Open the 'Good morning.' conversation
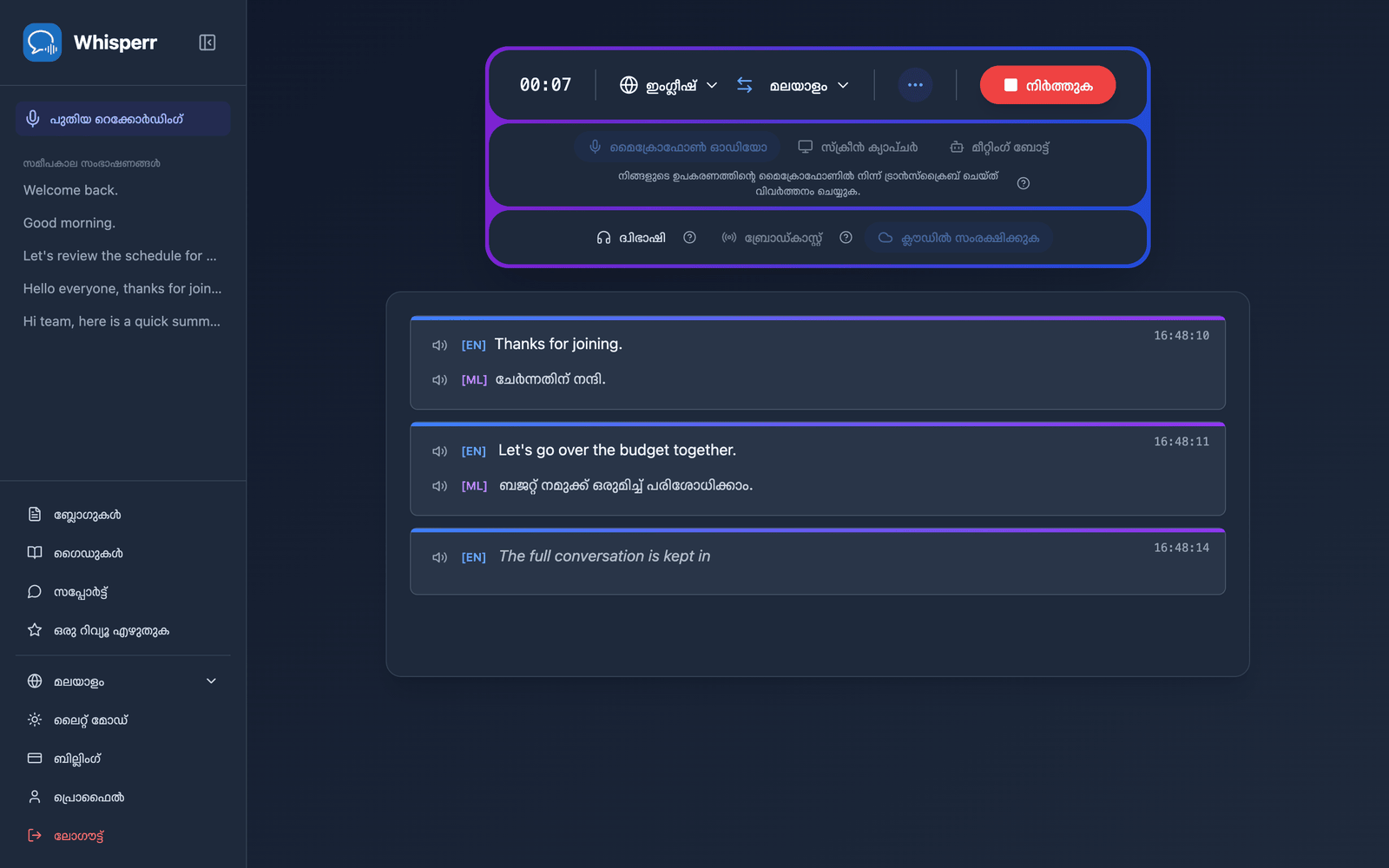Screen dimensions: 1389x868 (x=69, y=223)
